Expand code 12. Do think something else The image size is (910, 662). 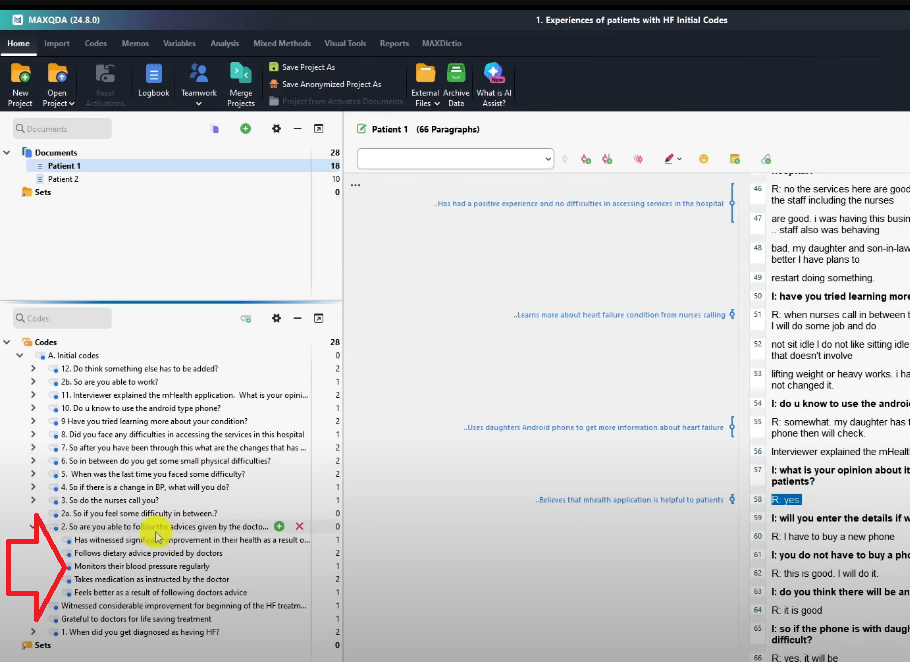(x=33, y=368)
